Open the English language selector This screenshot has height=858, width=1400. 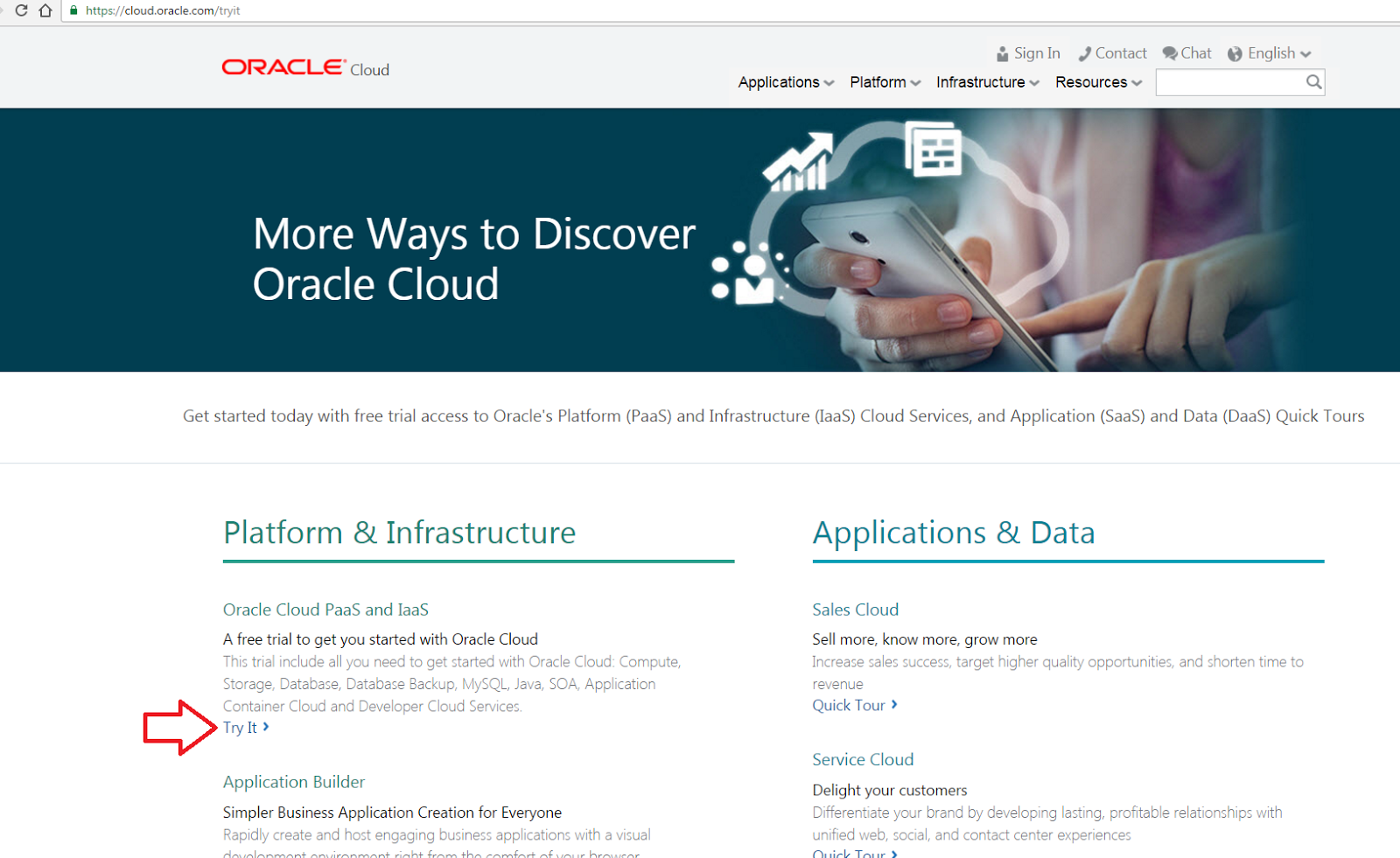(1278, 53)
